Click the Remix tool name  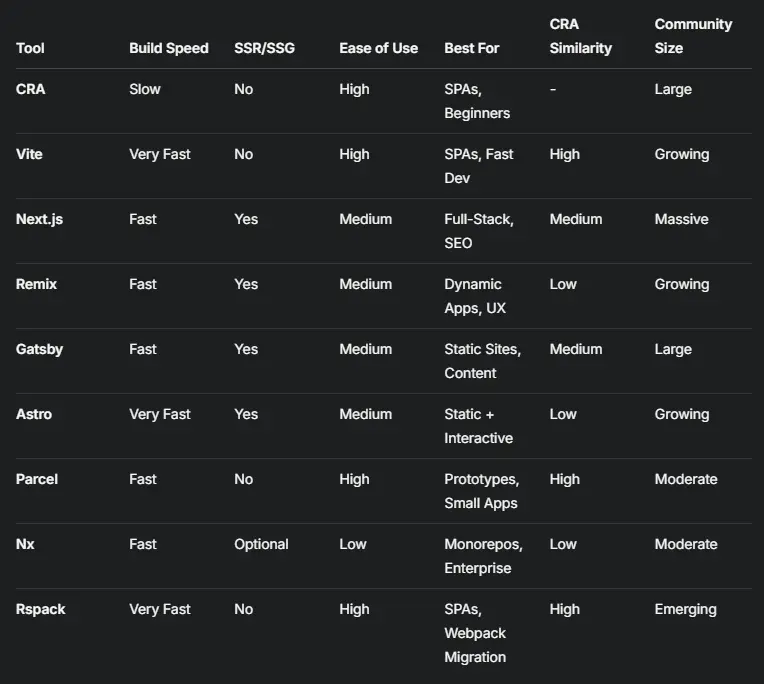tap(36, 284)
